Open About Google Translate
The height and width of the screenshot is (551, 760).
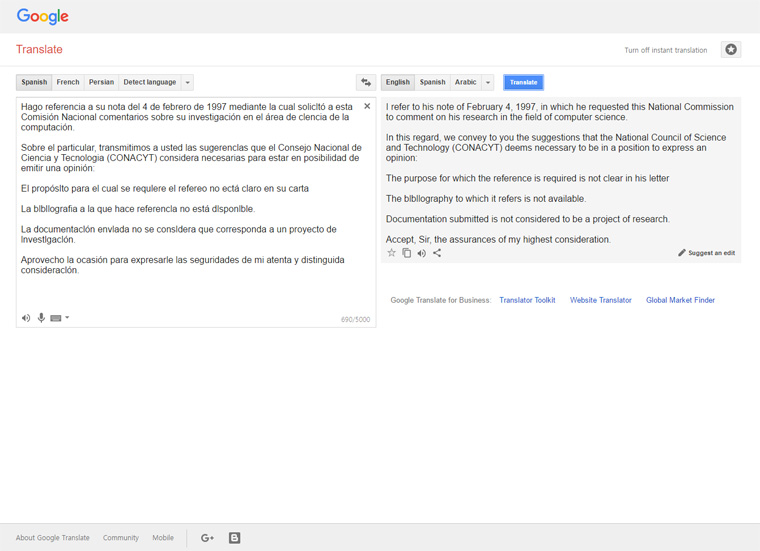52,538
